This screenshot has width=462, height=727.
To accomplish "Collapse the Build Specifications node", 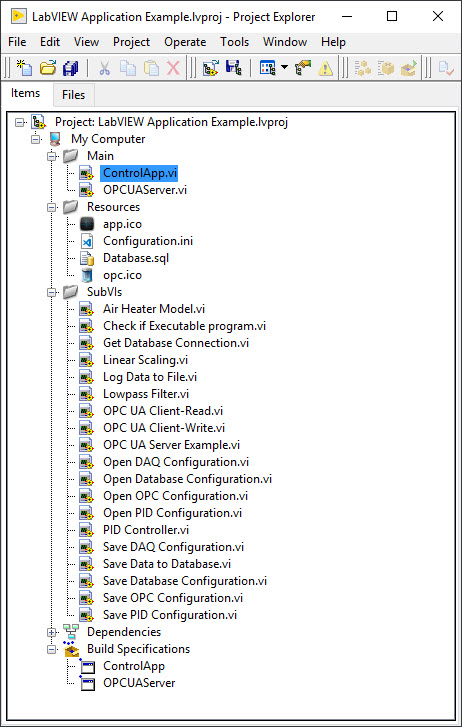I will (52, 649).
